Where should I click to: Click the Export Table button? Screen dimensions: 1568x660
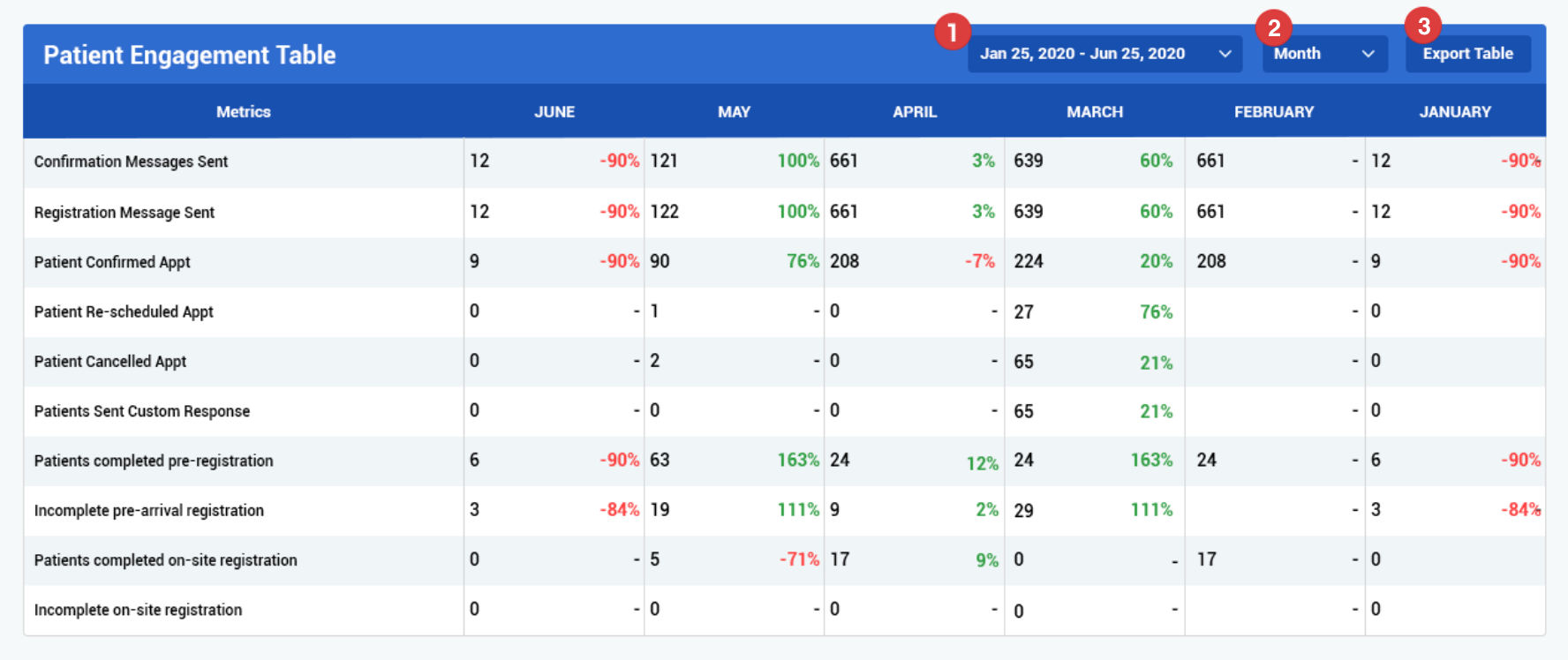click(x=1467, y=54)
